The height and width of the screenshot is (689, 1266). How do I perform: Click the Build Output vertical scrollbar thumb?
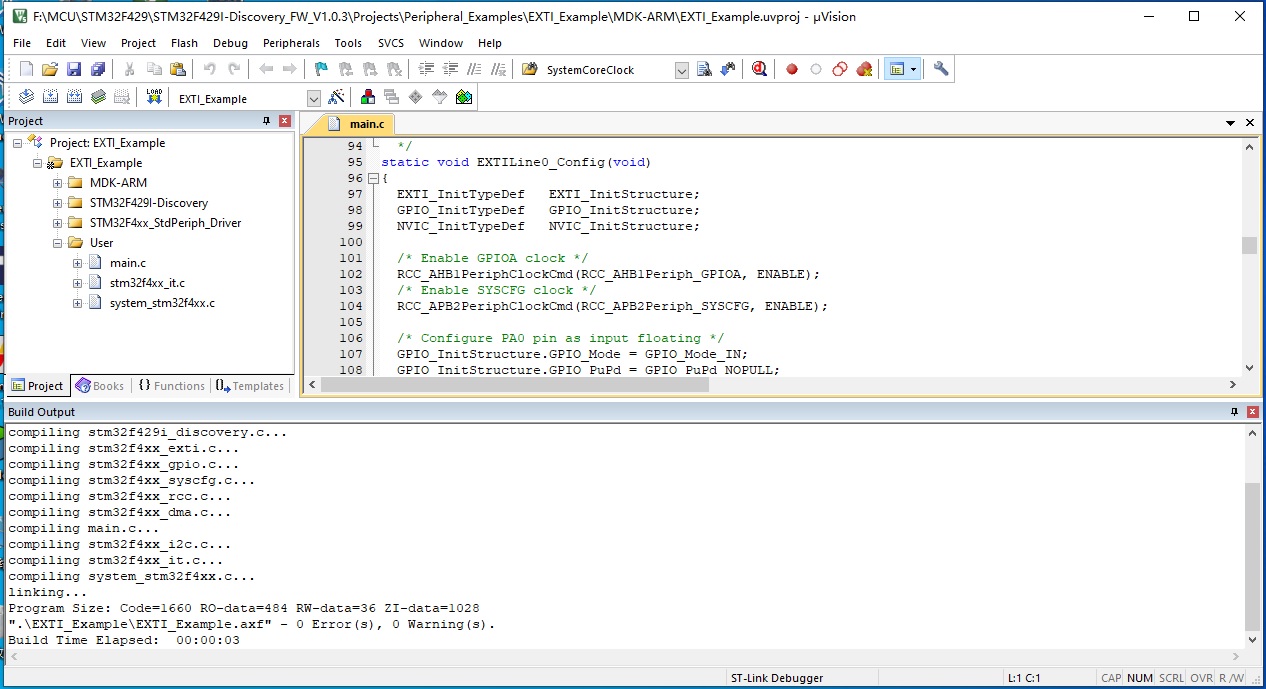point(1252,556)
